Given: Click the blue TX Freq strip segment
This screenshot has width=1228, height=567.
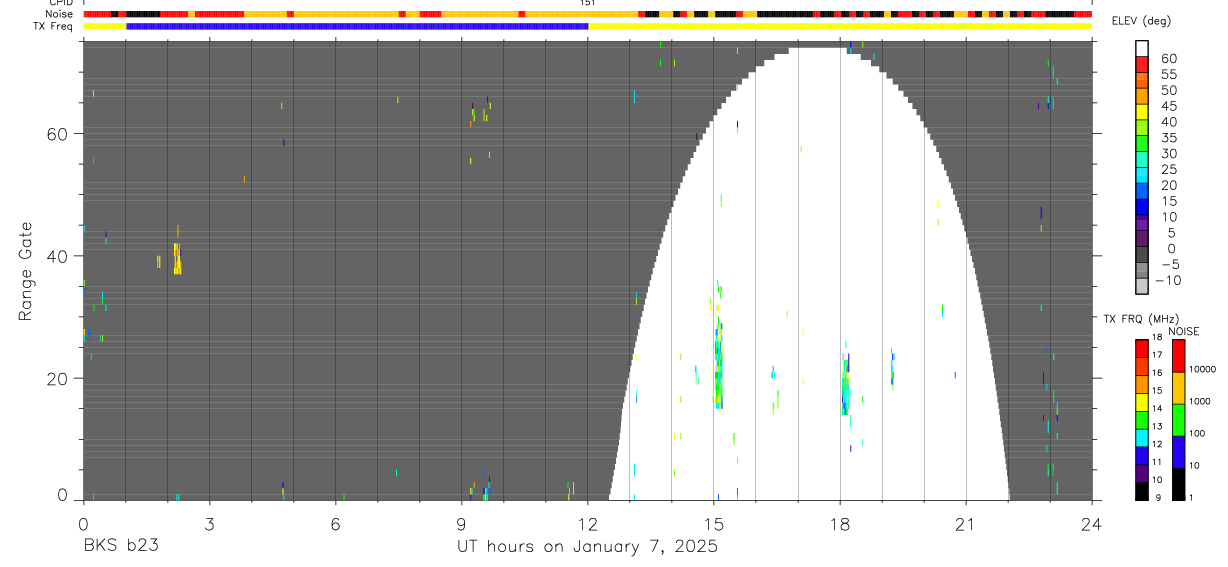Looking at the screenshot, I should 357,26.
